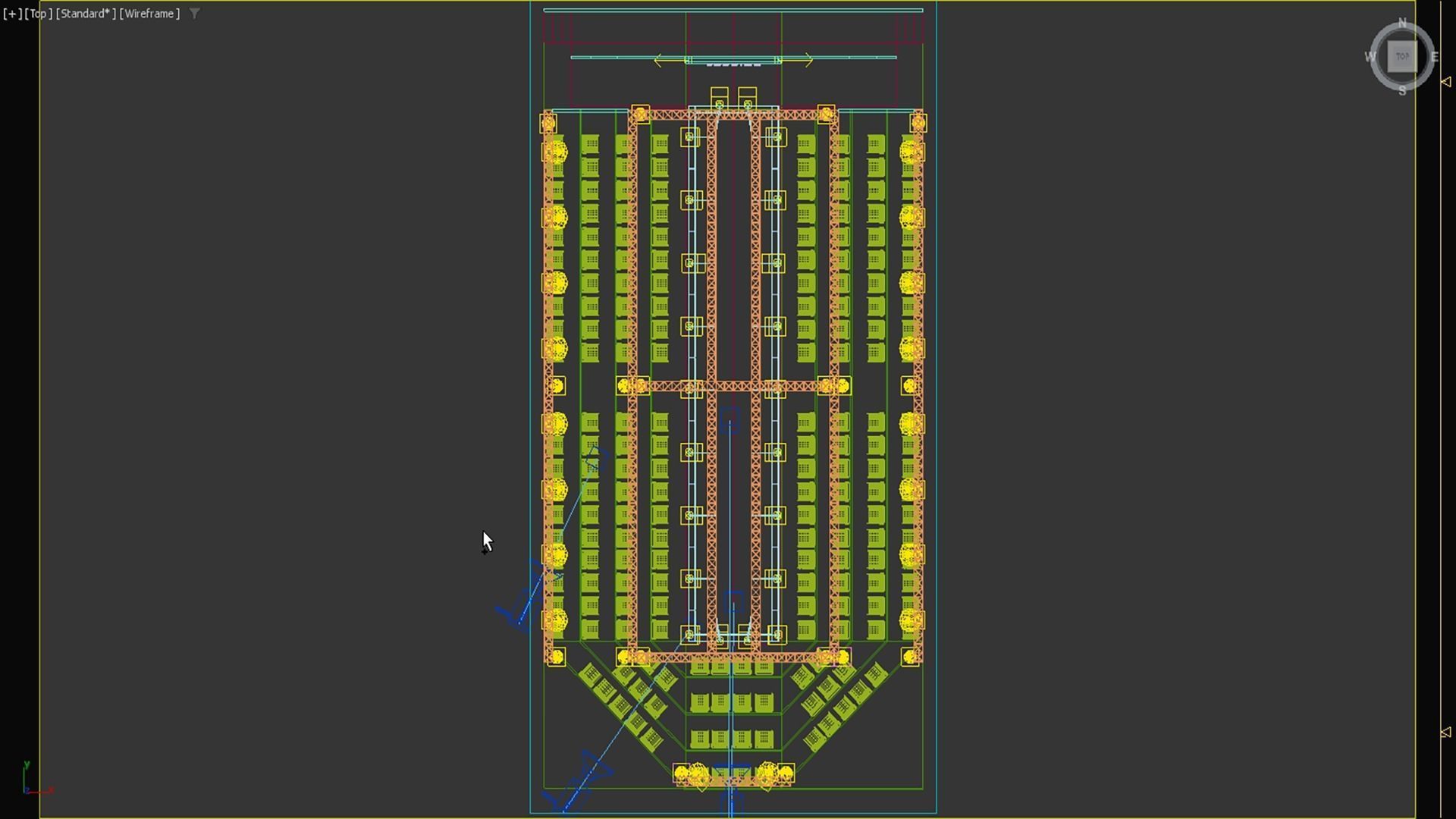This screenshot has width=1456, height=819.
Task: Click the viewport filter funnel icon
Action: (194, 14)
